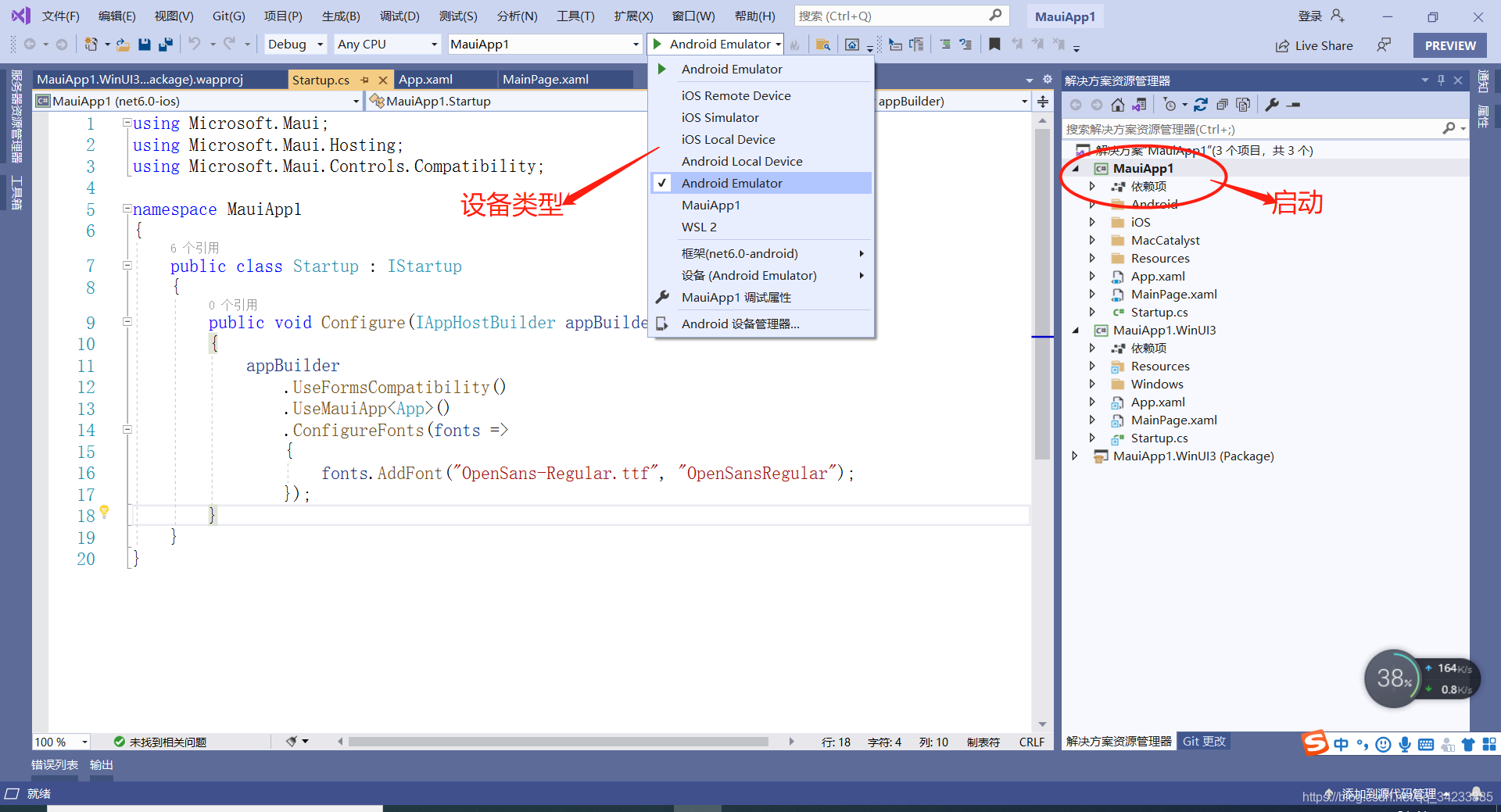Expand the MacCatalyst folder node

(x=1092, y=240)
